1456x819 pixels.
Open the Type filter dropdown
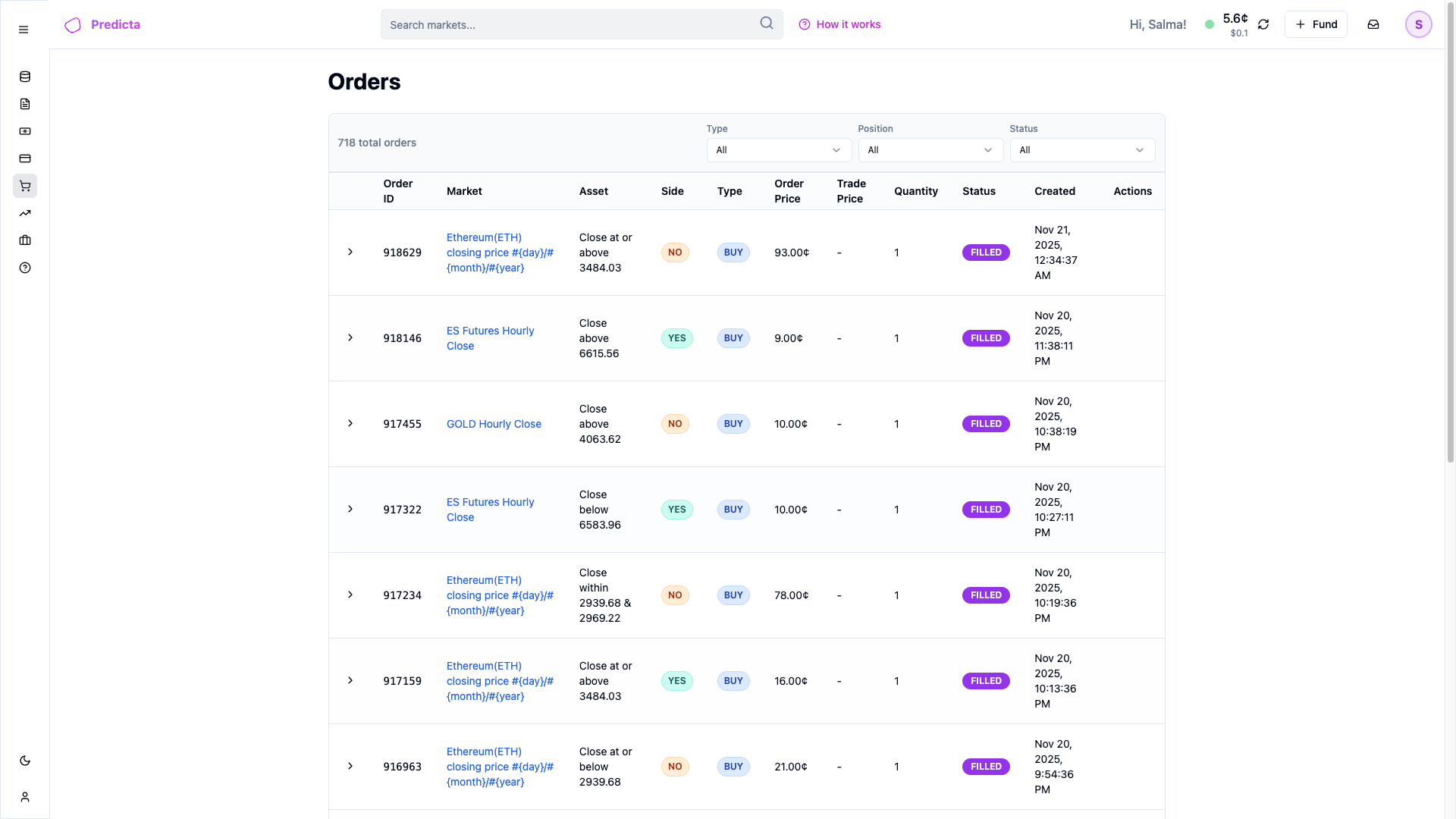[x=778, y=149]
